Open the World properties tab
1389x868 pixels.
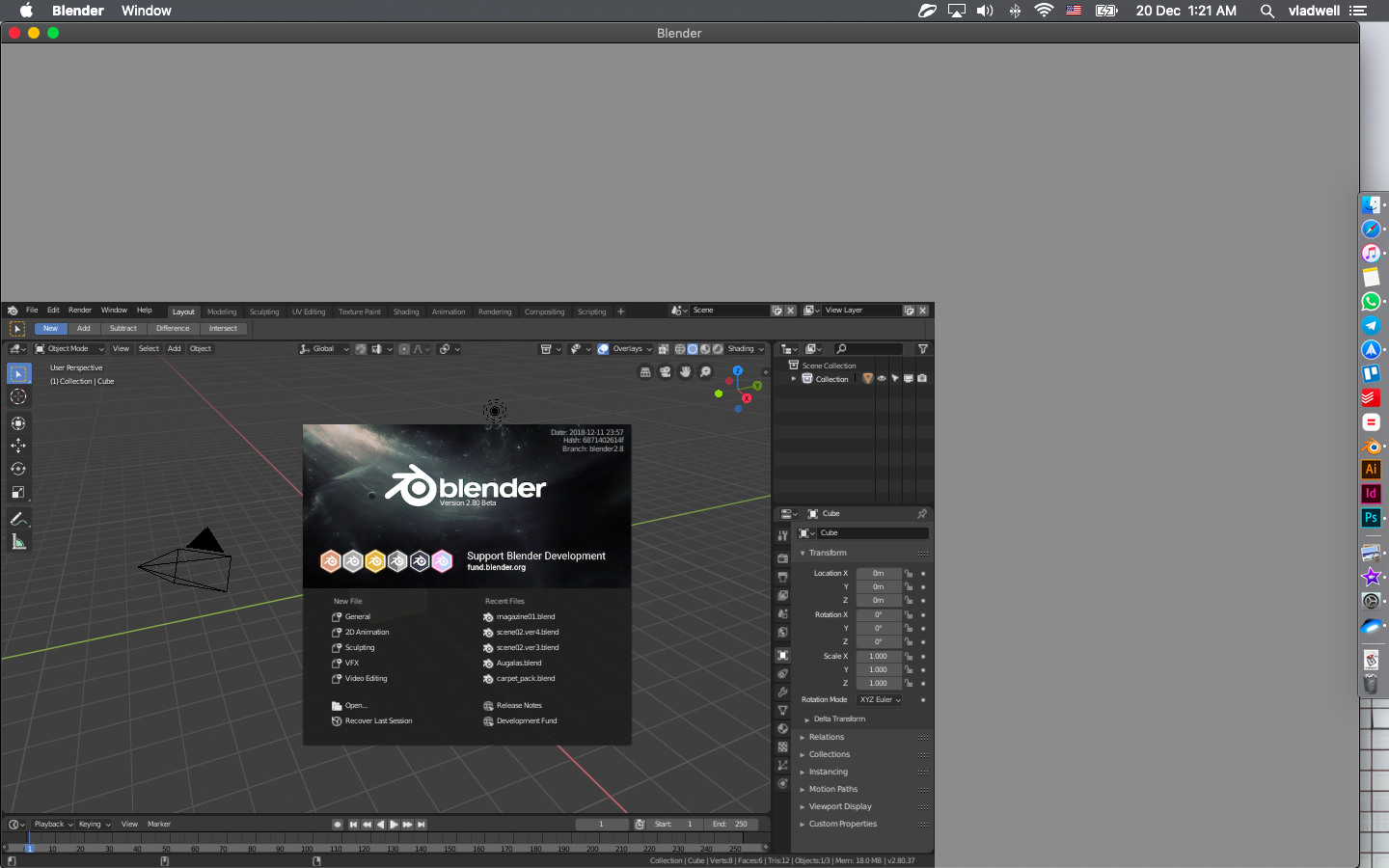tap(783, 633)
